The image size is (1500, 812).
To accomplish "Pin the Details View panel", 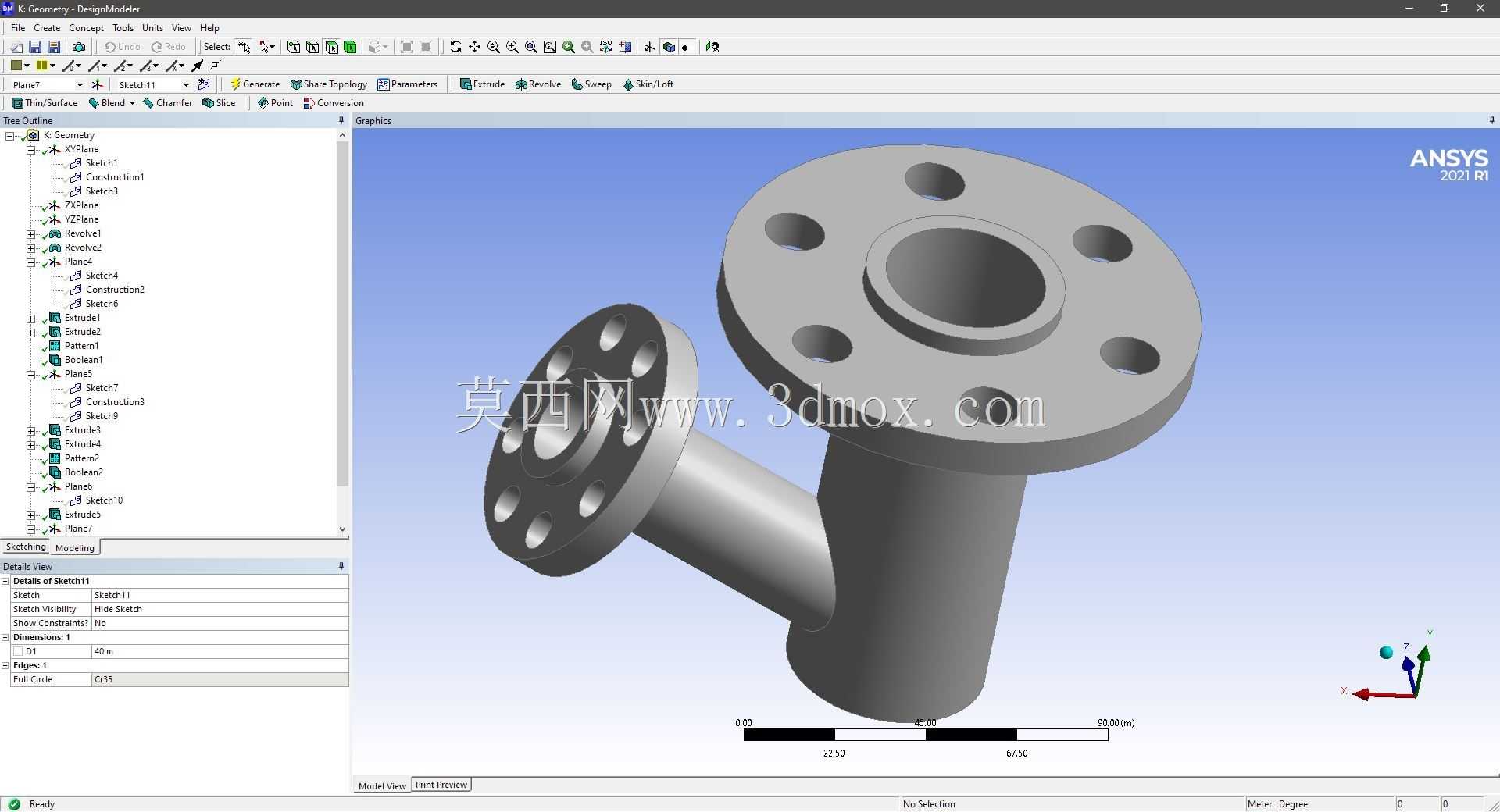I will 341,566.
